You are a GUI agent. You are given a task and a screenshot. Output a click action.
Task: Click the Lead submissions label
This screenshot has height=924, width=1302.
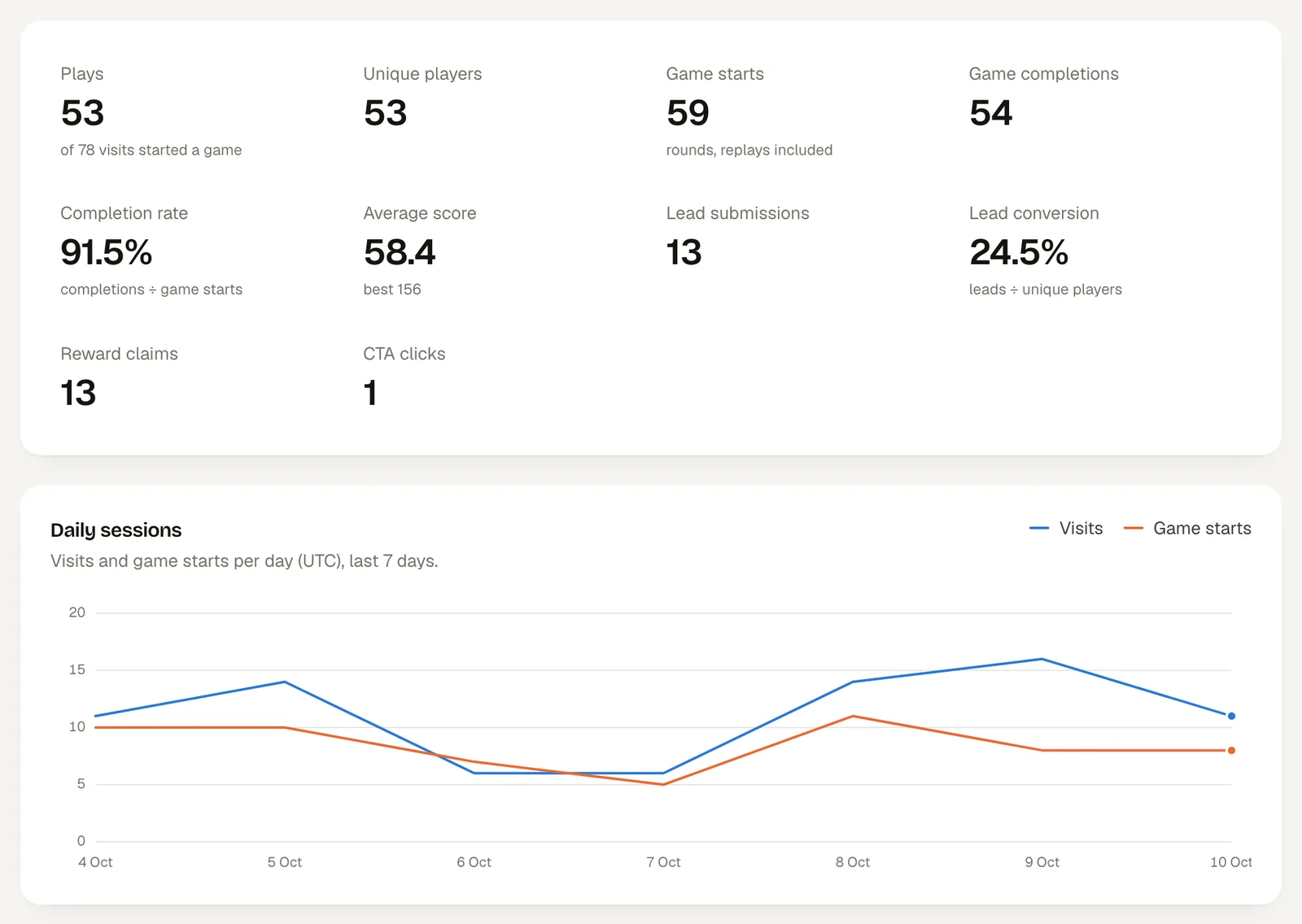click(738, 213)
